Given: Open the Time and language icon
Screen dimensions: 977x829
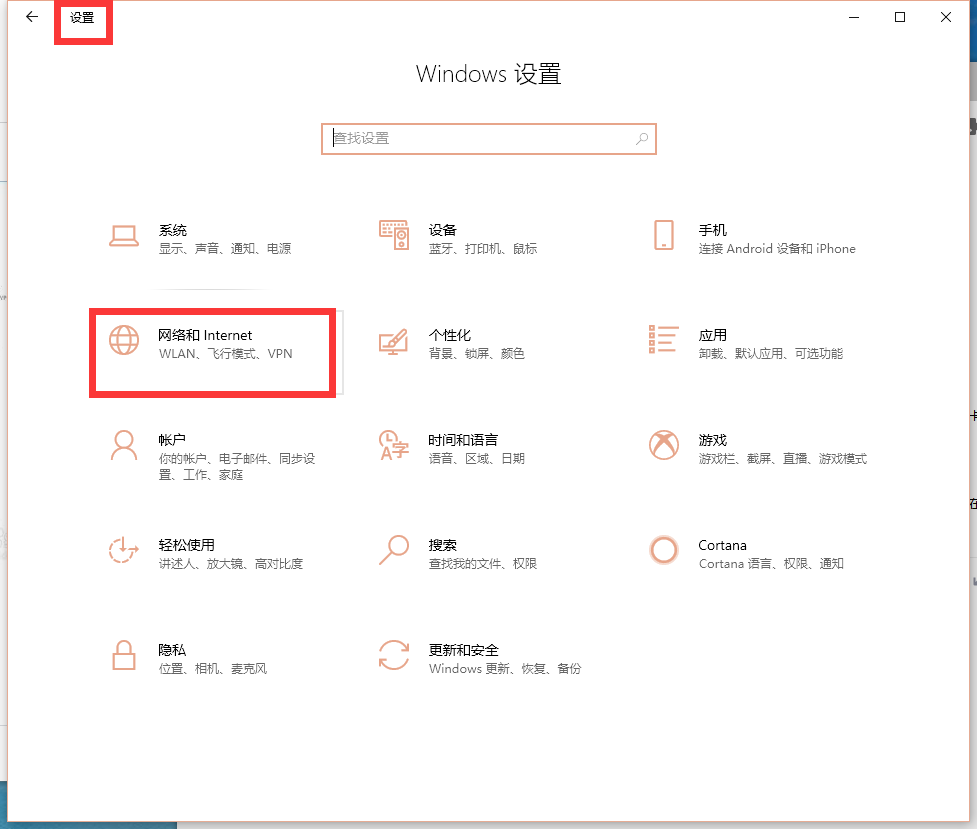Looking at the screenshot, I should tap(394, 445).
